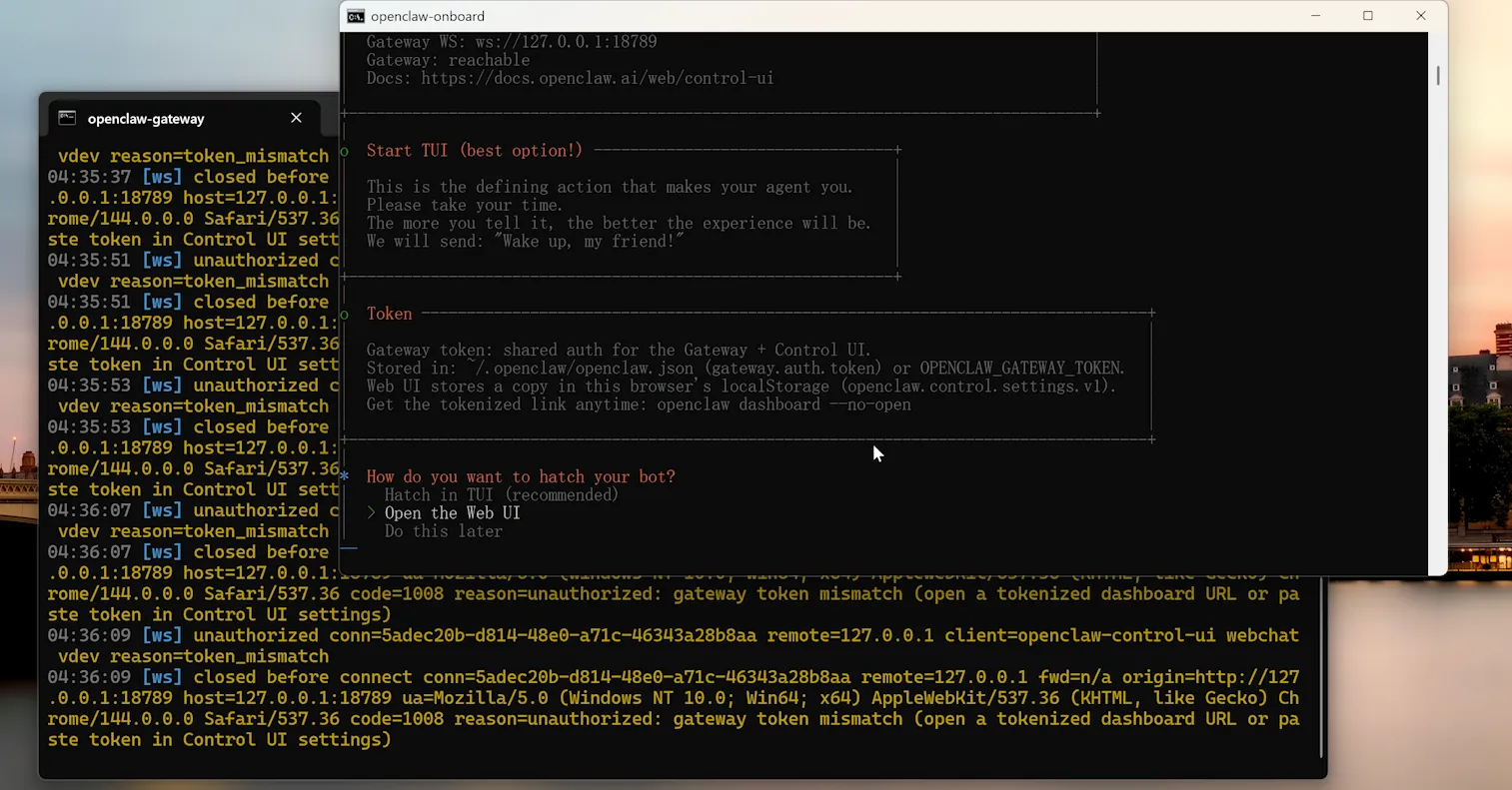1512x790 pixels.
Task: Click the openclaw-onboard console window icon
Action: (356, 16)
